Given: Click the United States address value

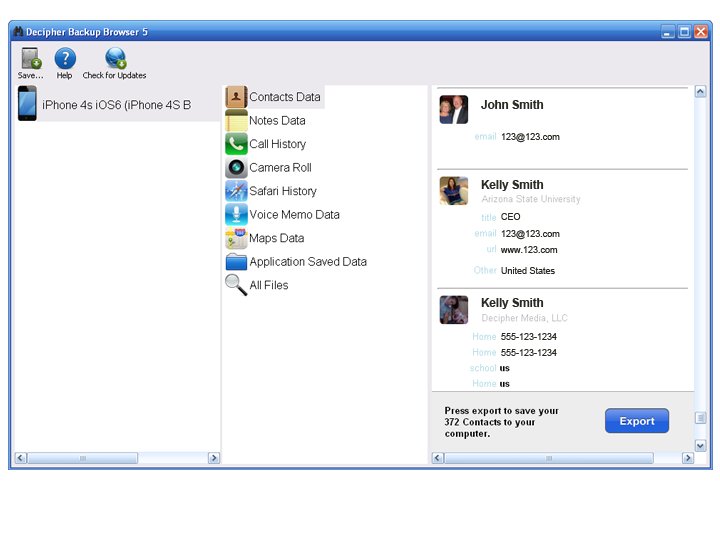Looking at the screenshot, I should point(528,271).
